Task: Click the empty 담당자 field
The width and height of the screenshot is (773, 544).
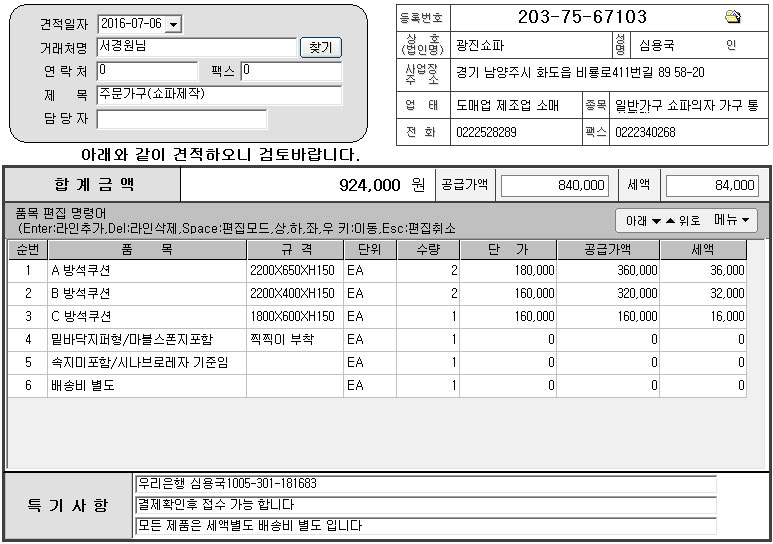Action: click(x=182, y=119)
